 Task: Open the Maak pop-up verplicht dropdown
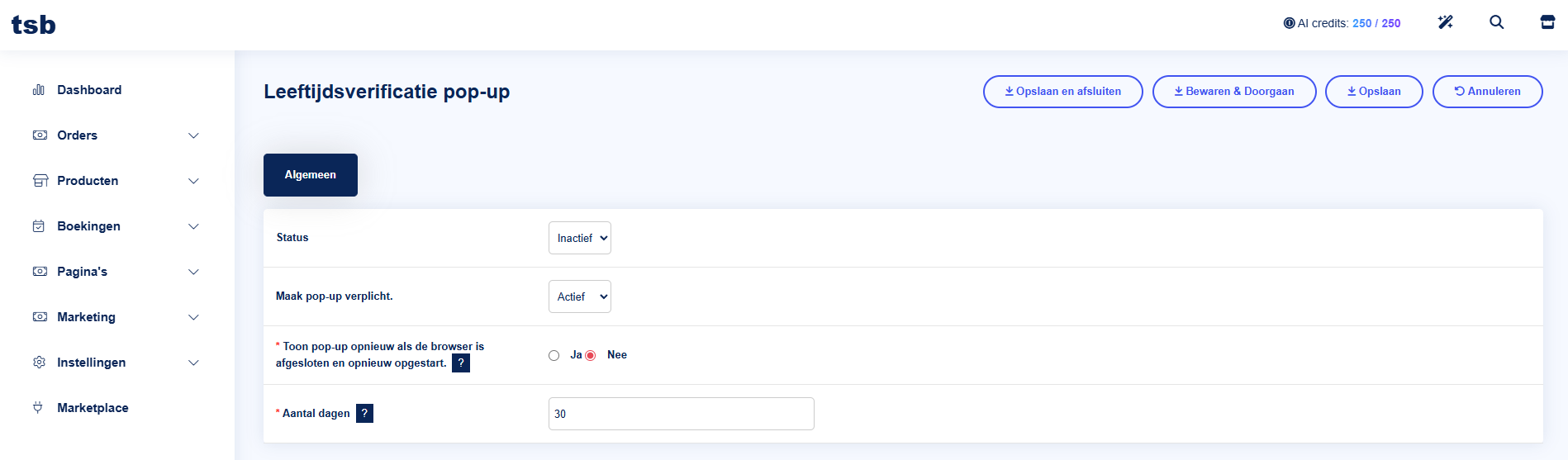579,296
